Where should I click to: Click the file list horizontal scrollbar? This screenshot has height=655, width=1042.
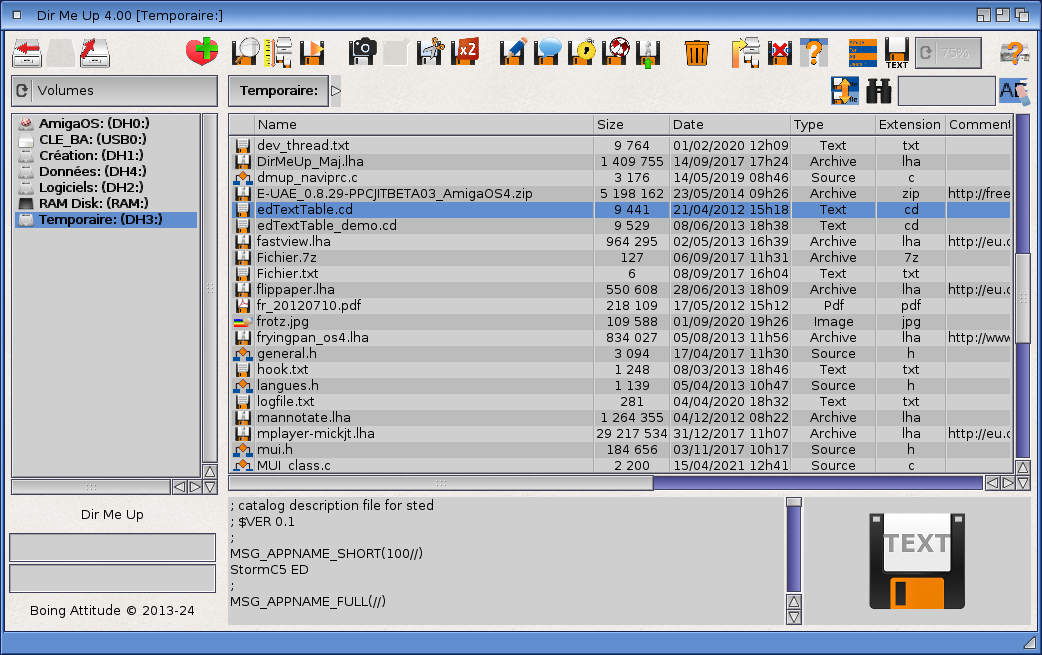pyautogui.click(x=817, y=483)
